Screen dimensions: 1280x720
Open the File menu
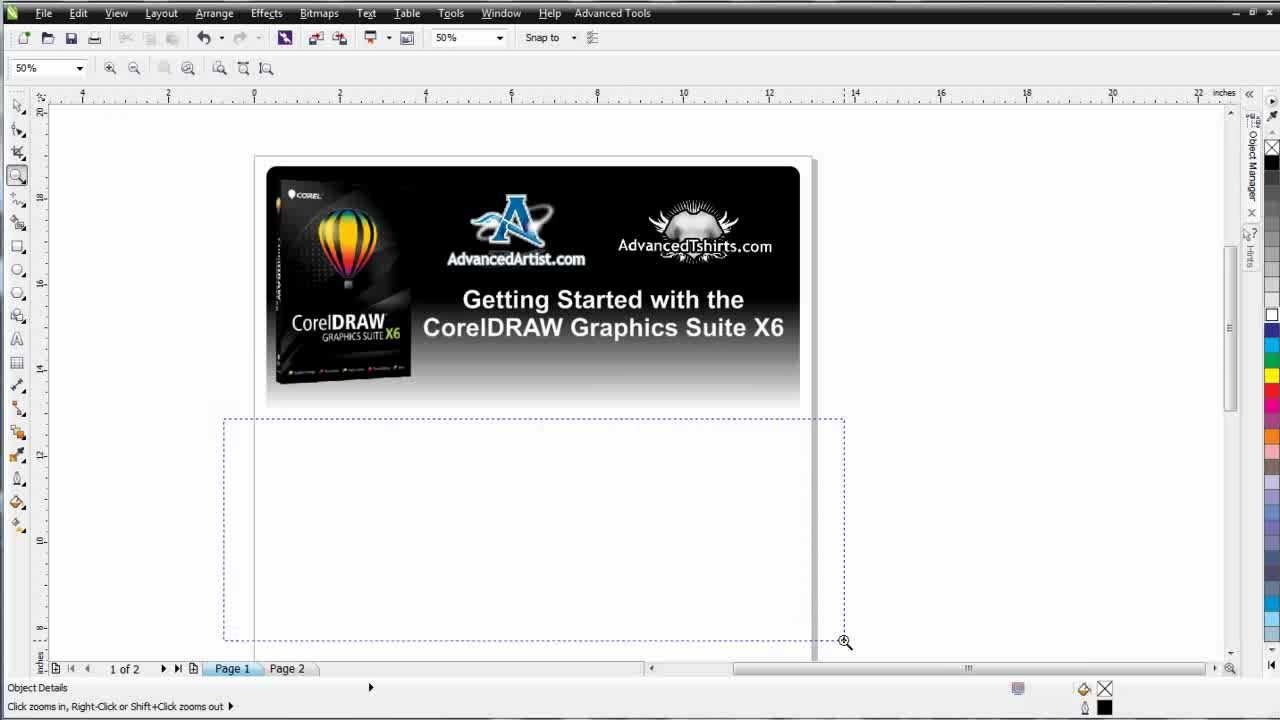click(44, 13)
